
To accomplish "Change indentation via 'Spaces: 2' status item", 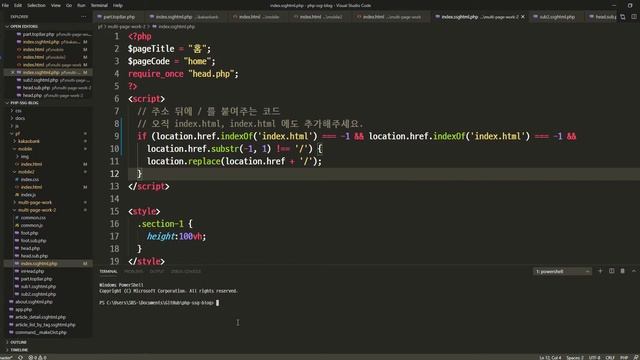I will [575, 357].
